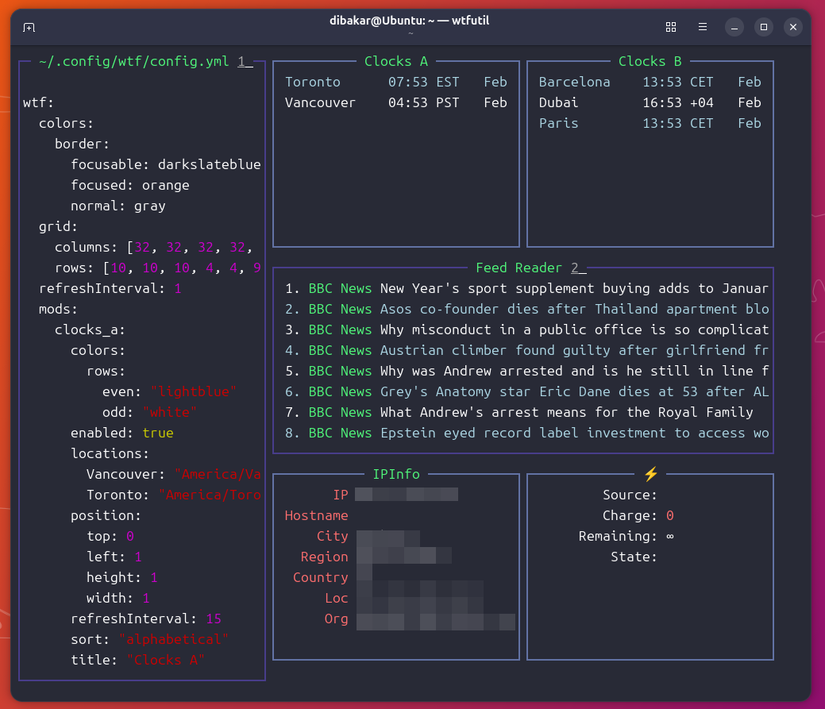Maximize the wtfutil terminal window
Image resolution: width=825 pixels, height=709 pixels.
pos(764,27)
